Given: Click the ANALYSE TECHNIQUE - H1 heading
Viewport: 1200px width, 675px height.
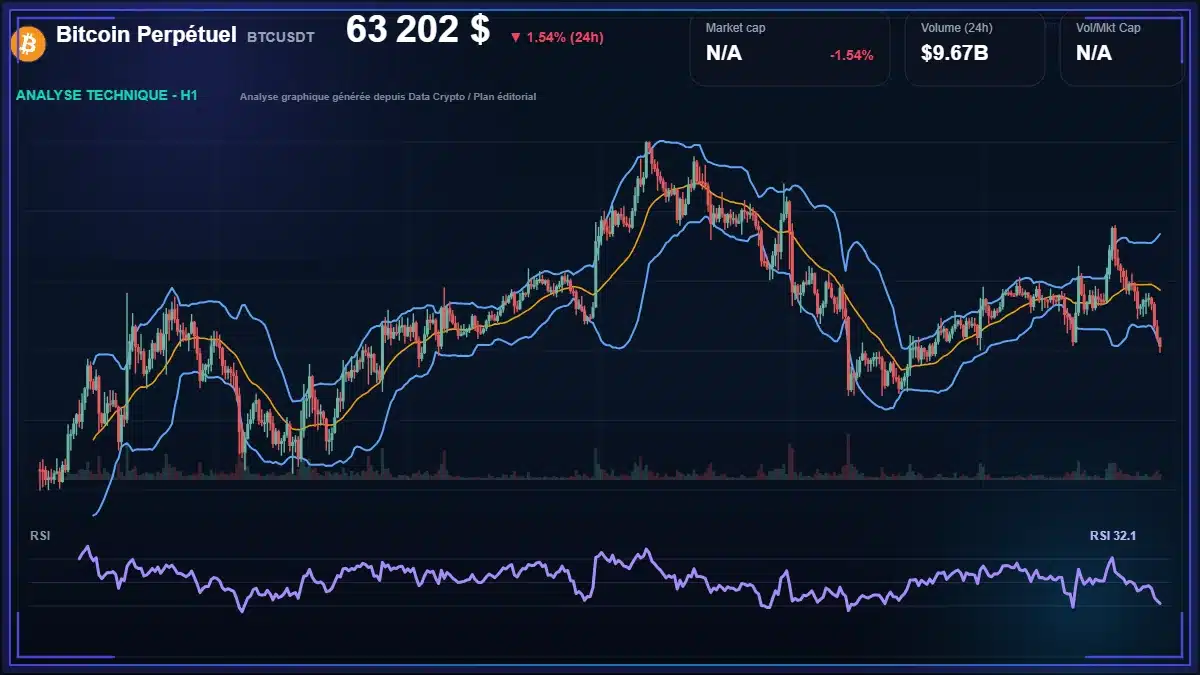Looking at the screenshot, I should (x=107, y=95).
